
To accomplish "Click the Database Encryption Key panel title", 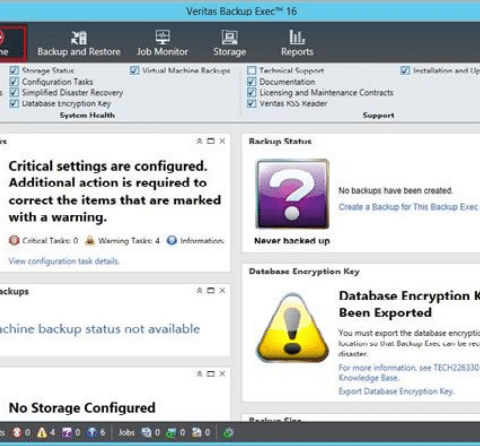I will 304,271.
